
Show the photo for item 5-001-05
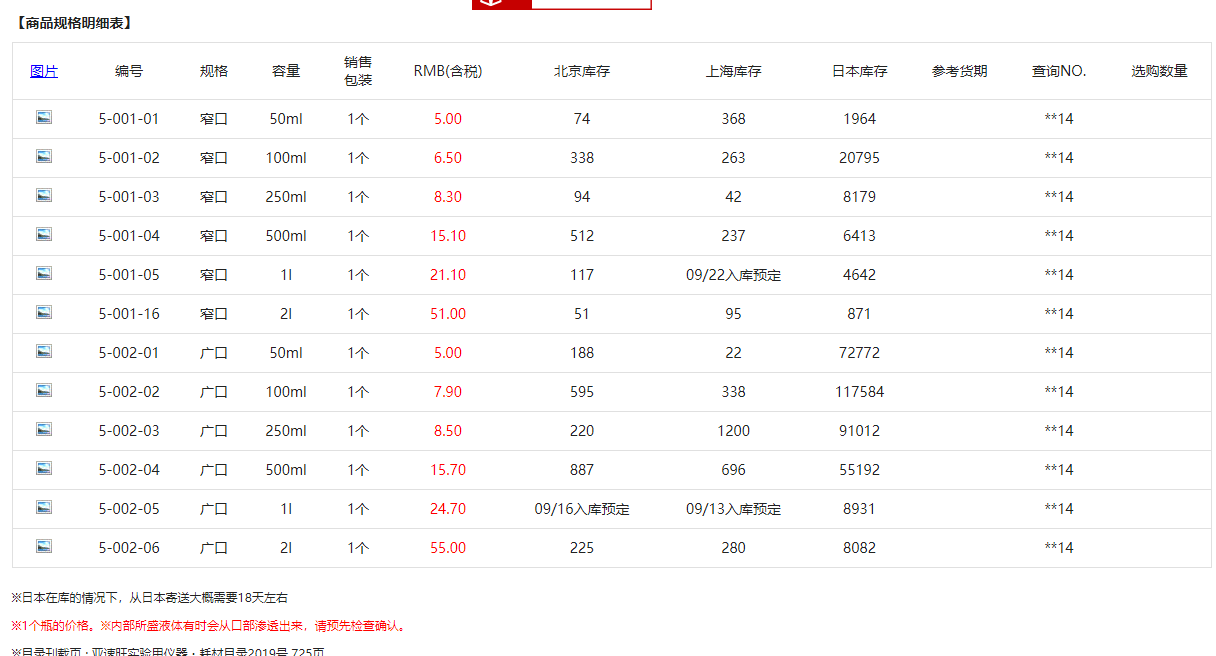point(44,273)
